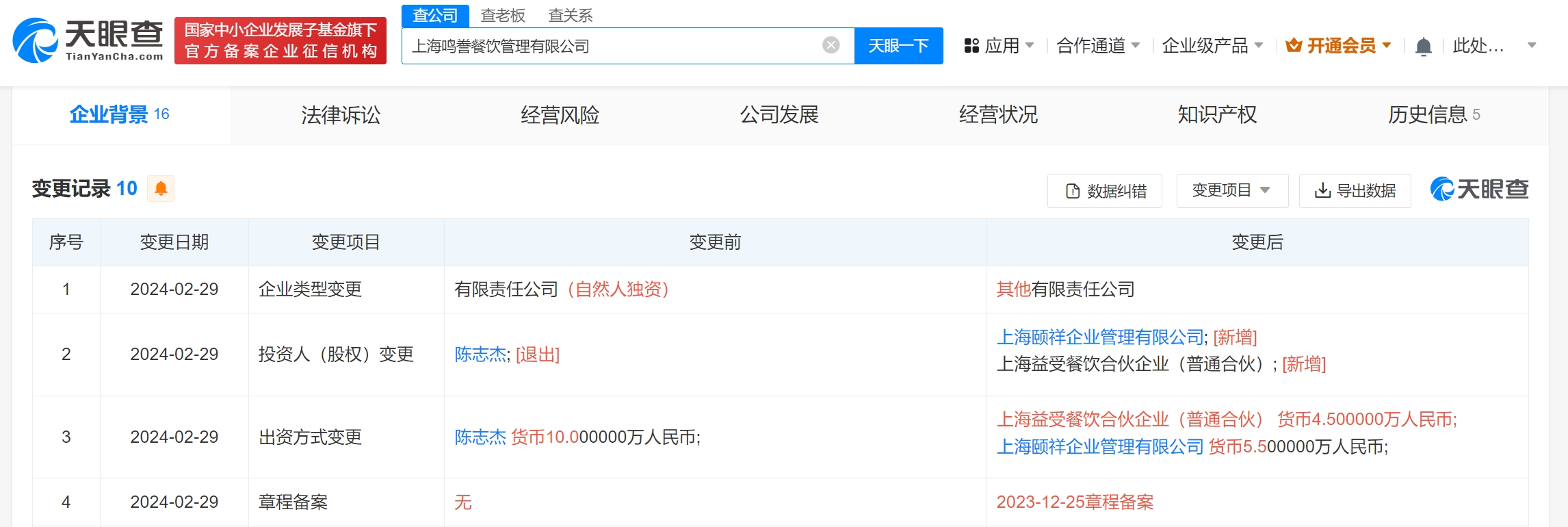Expand the 合作通道 dropdown

point(1098,46)
